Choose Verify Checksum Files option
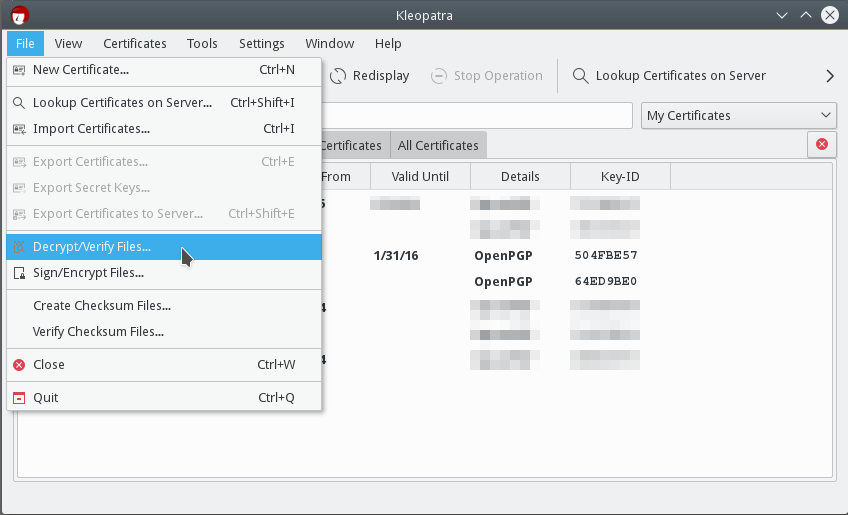Image resolution: width=848 pixels, height=515 pixels. (x=98, y=332)
